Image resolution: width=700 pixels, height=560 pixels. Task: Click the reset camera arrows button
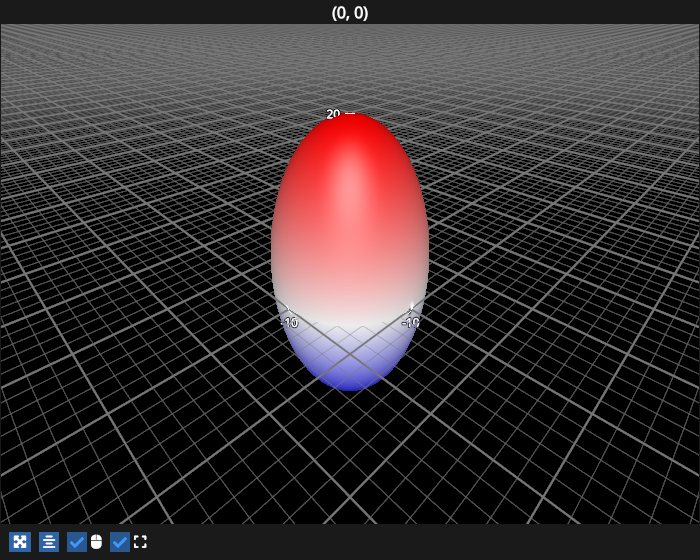pyautogui.click(x=20, y=542)
